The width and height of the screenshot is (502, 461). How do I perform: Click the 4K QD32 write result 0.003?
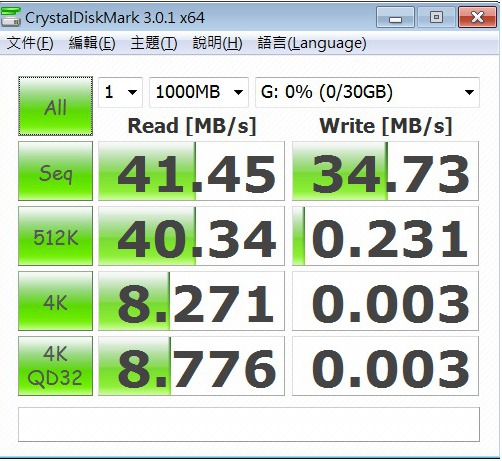385,366
